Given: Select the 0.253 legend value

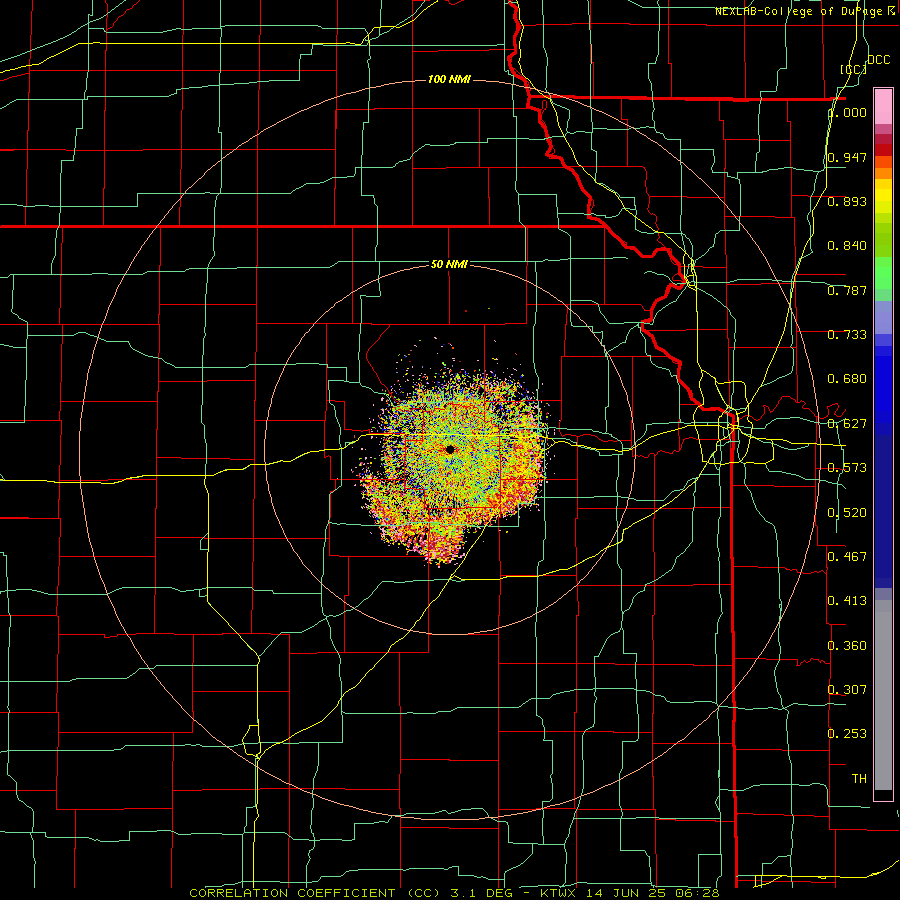Looking at the screenshot, I should (847, 734).
